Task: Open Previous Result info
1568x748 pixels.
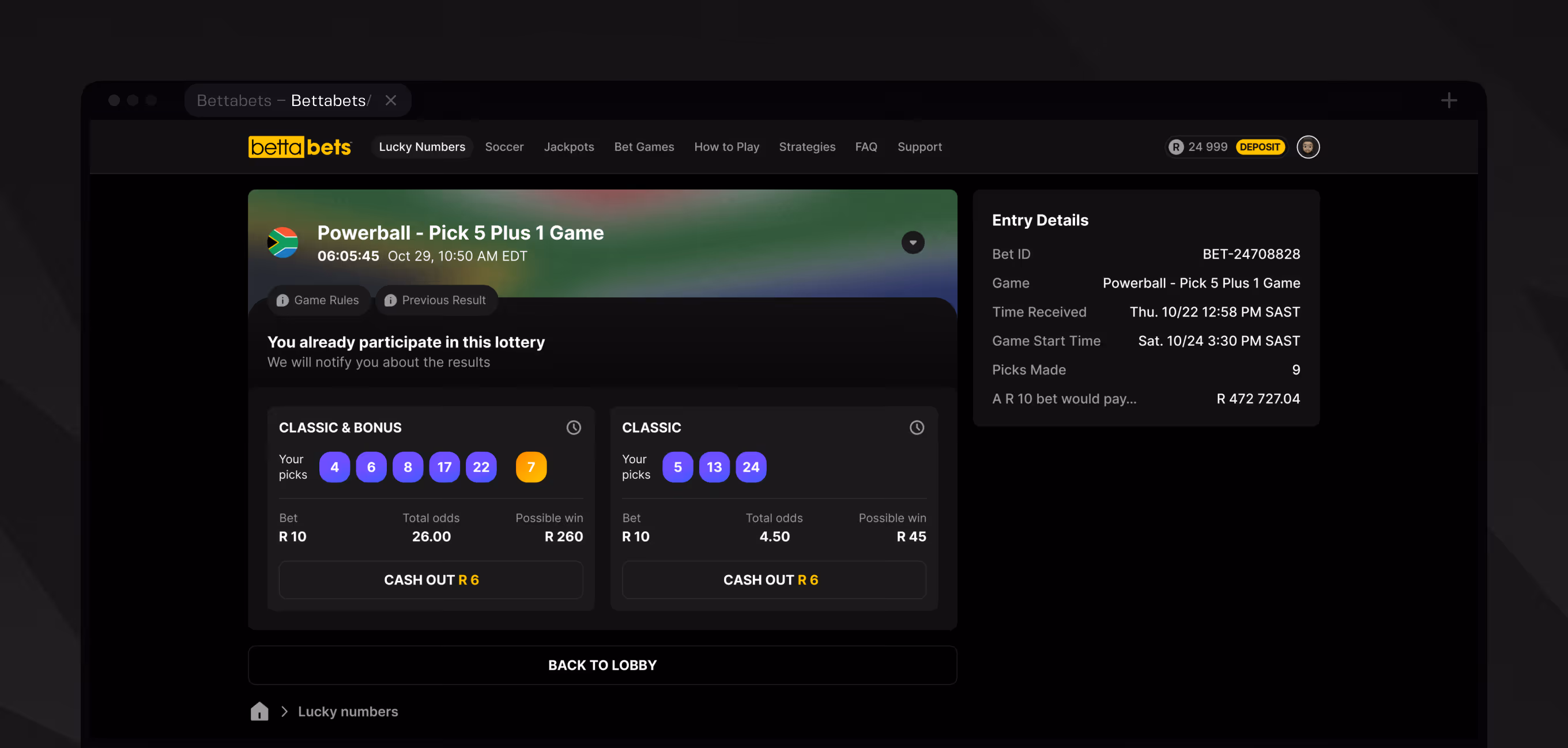Action: 436,300
